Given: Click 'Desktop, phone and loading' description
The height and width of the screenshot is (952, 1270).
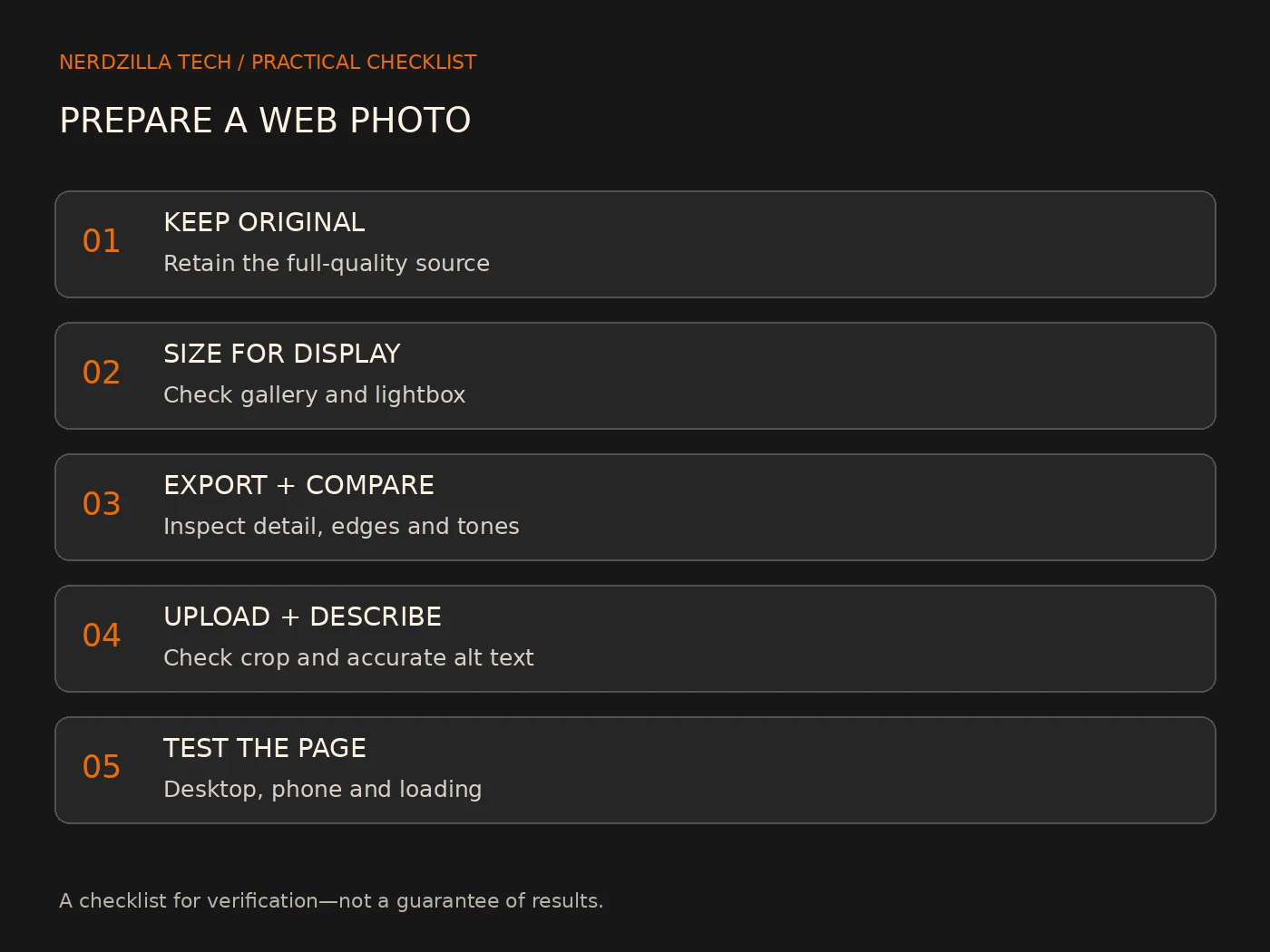Looking at the screenshot, I should (322, 789).
